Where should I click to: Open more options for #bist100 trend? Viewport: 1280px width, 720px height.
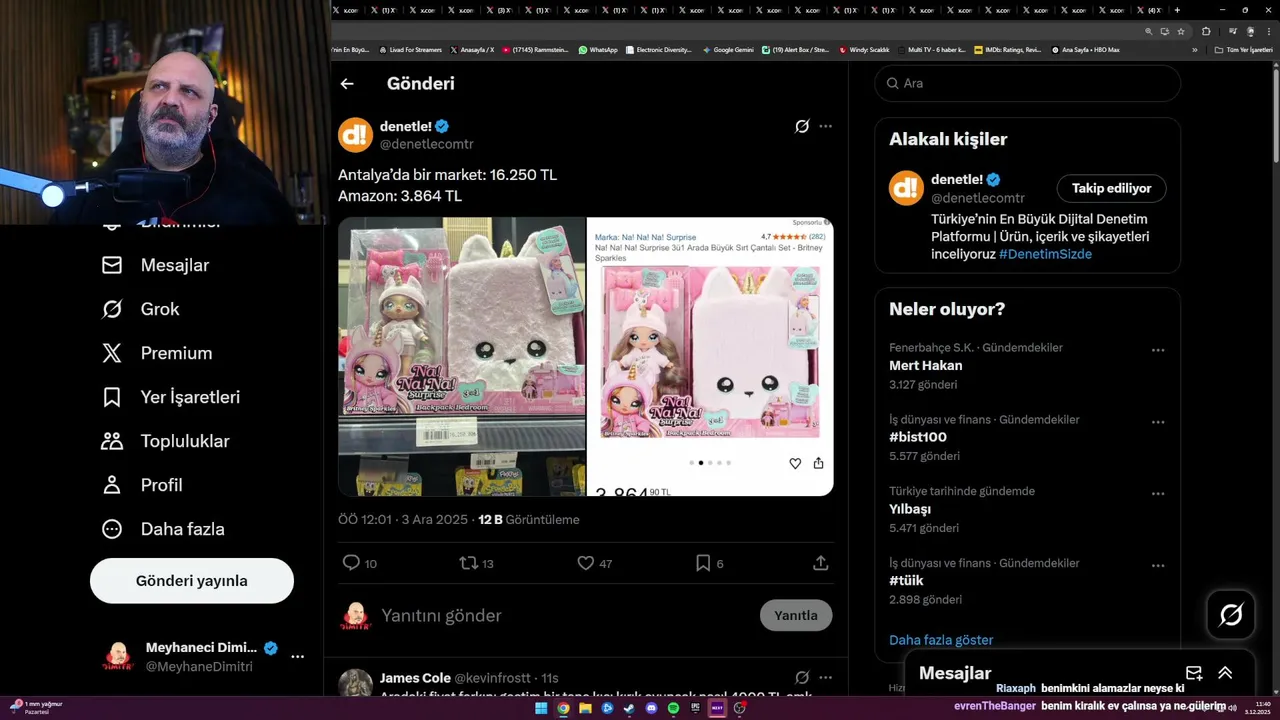[1158, 422]
